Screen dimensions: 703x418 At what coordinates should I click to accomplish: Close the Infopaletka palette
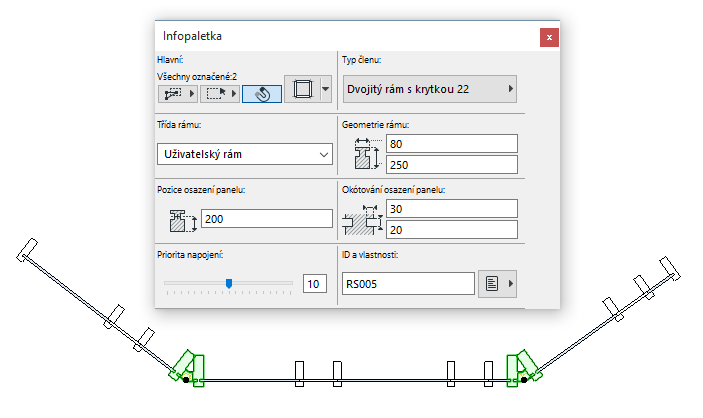point(549,37)
